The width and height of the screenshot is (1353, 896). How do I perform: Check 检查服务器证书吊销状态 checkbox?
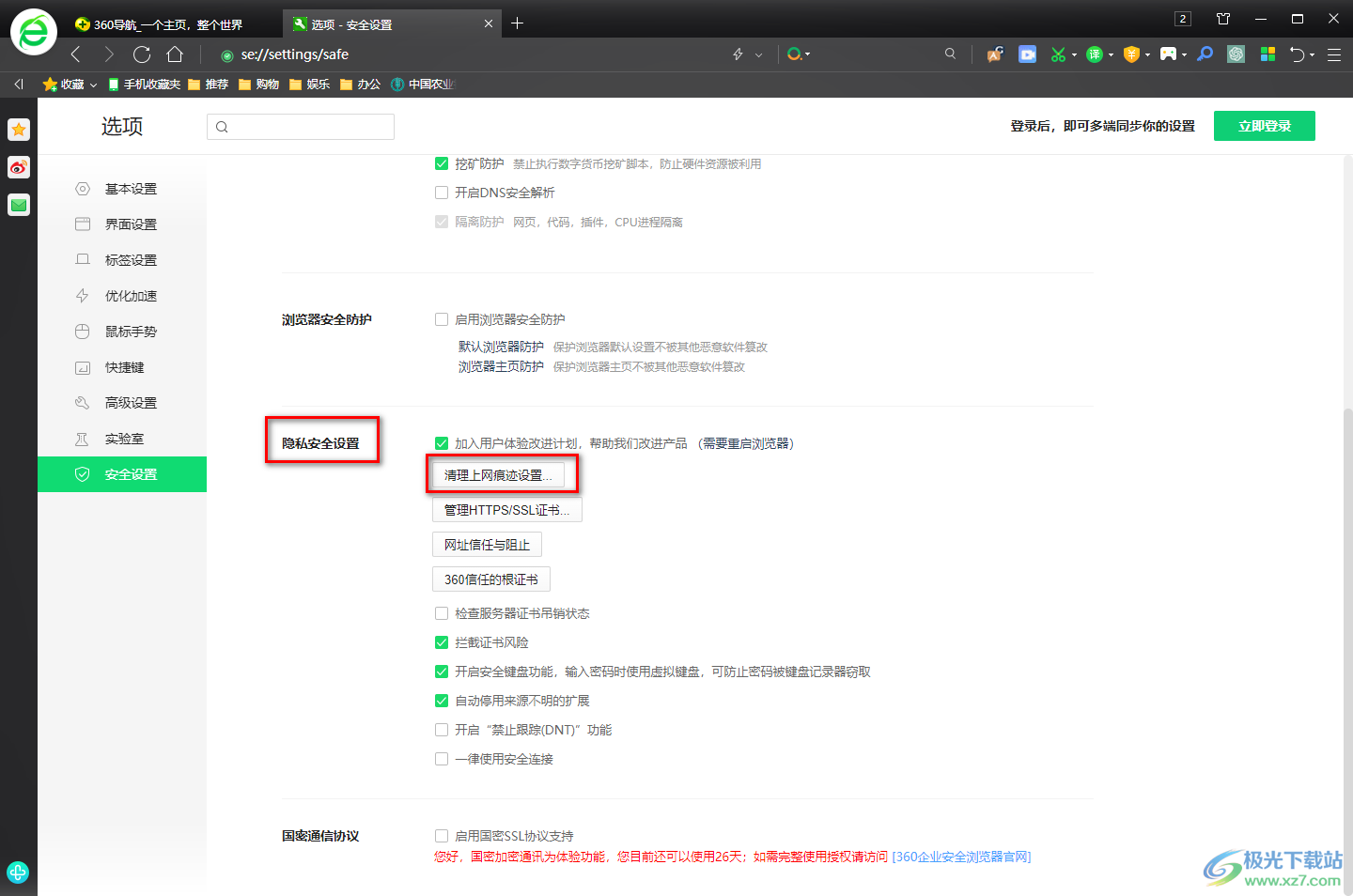tap(442, 613)
